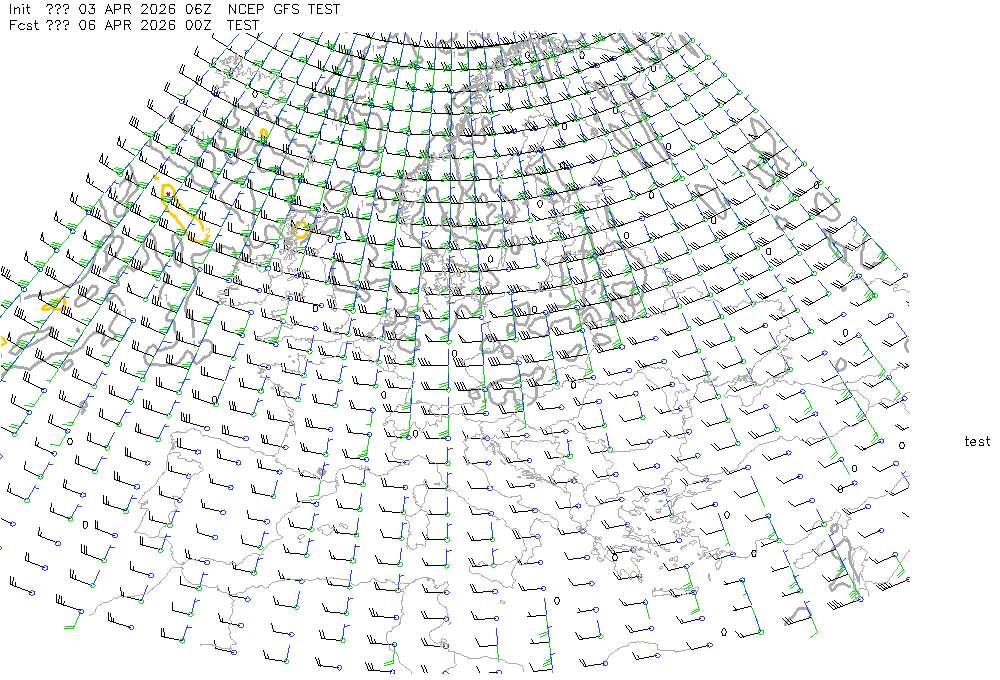The width and height of the screenshot is (1000, 680).
Task: Click "TEST" on the Fcst line
Action: [x=243, y=25]
